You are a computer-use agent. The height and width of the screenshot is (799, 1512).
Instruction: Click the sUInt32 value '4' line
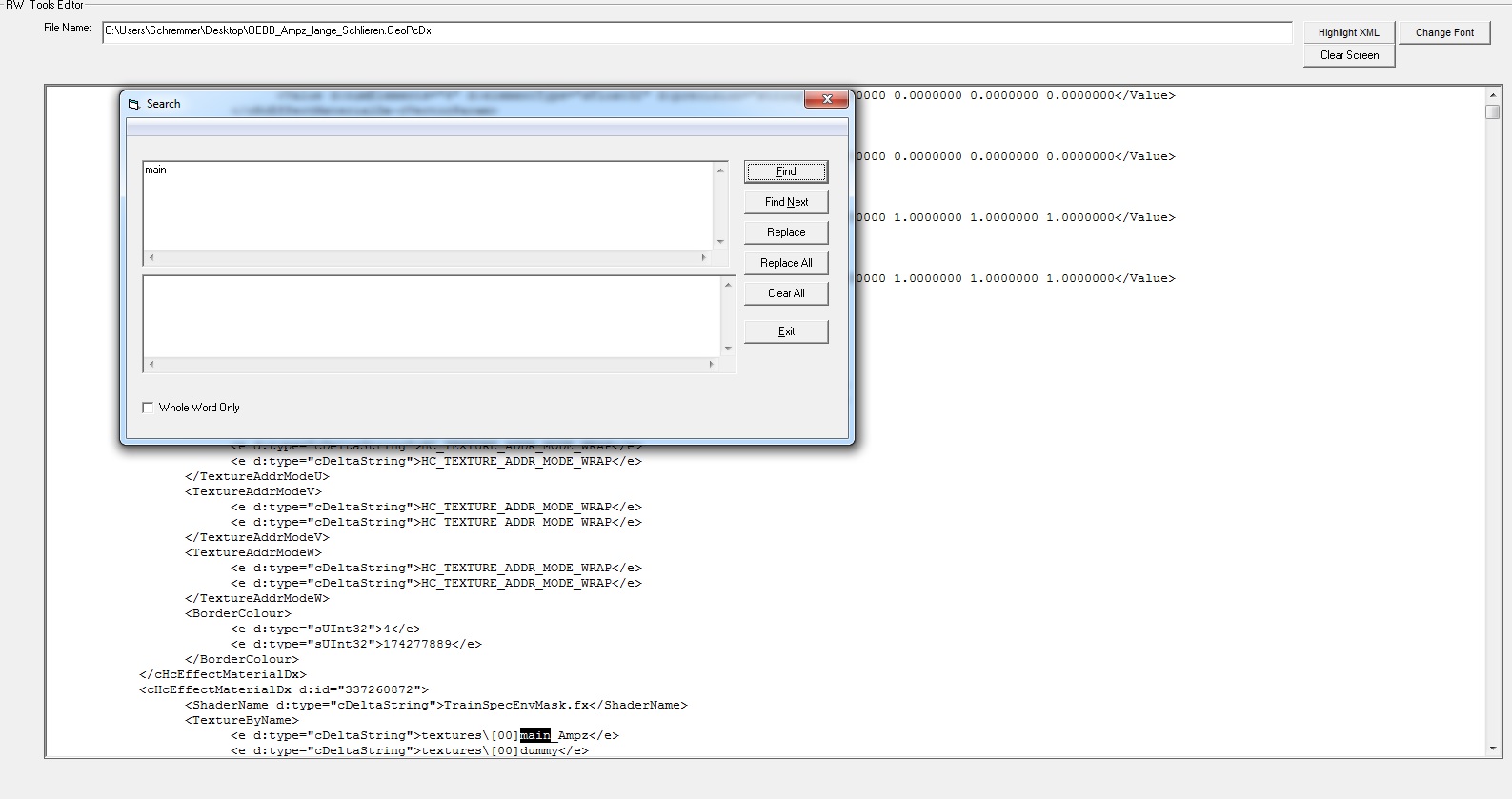[326, 629]
